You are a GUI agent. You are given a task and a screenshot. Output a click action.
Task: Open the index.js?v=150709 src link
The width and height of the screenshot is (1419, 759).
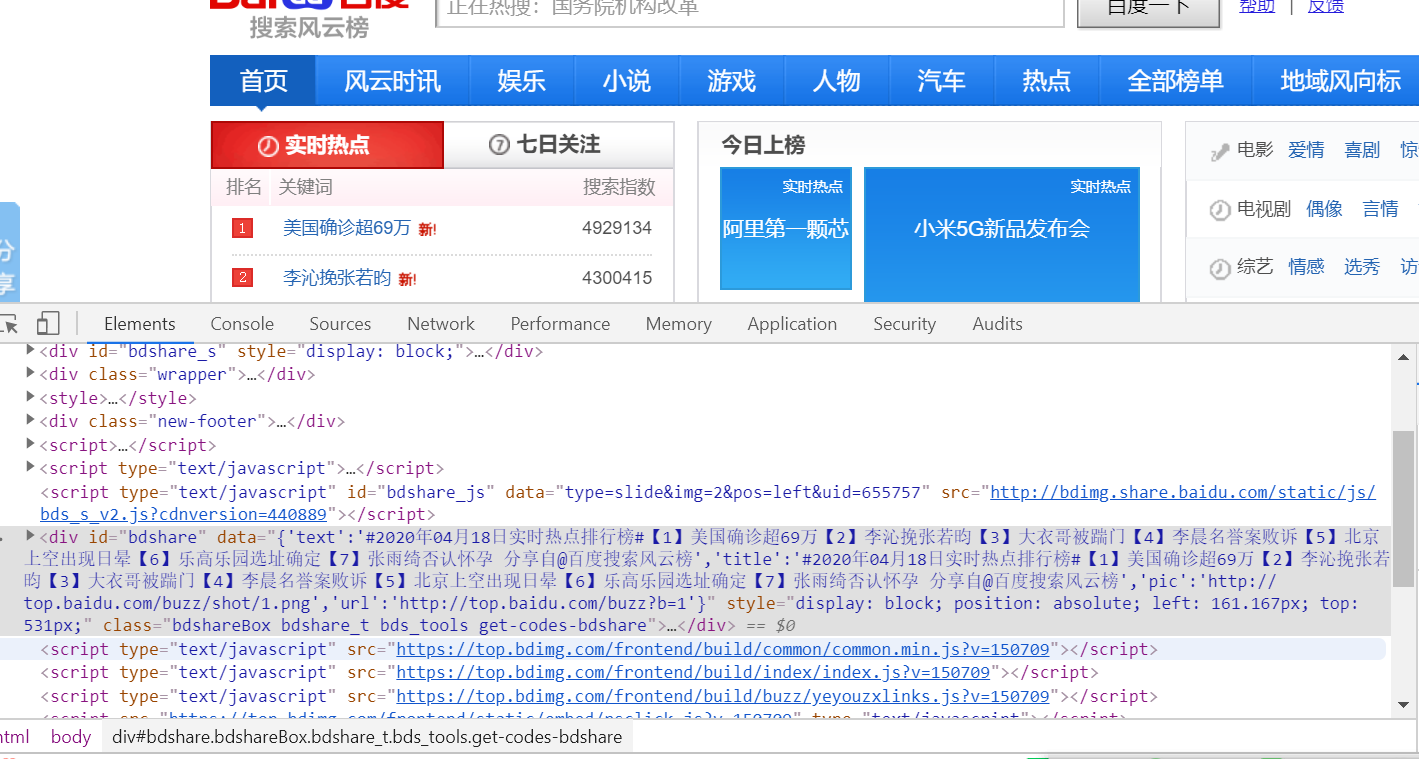[693, 673]
